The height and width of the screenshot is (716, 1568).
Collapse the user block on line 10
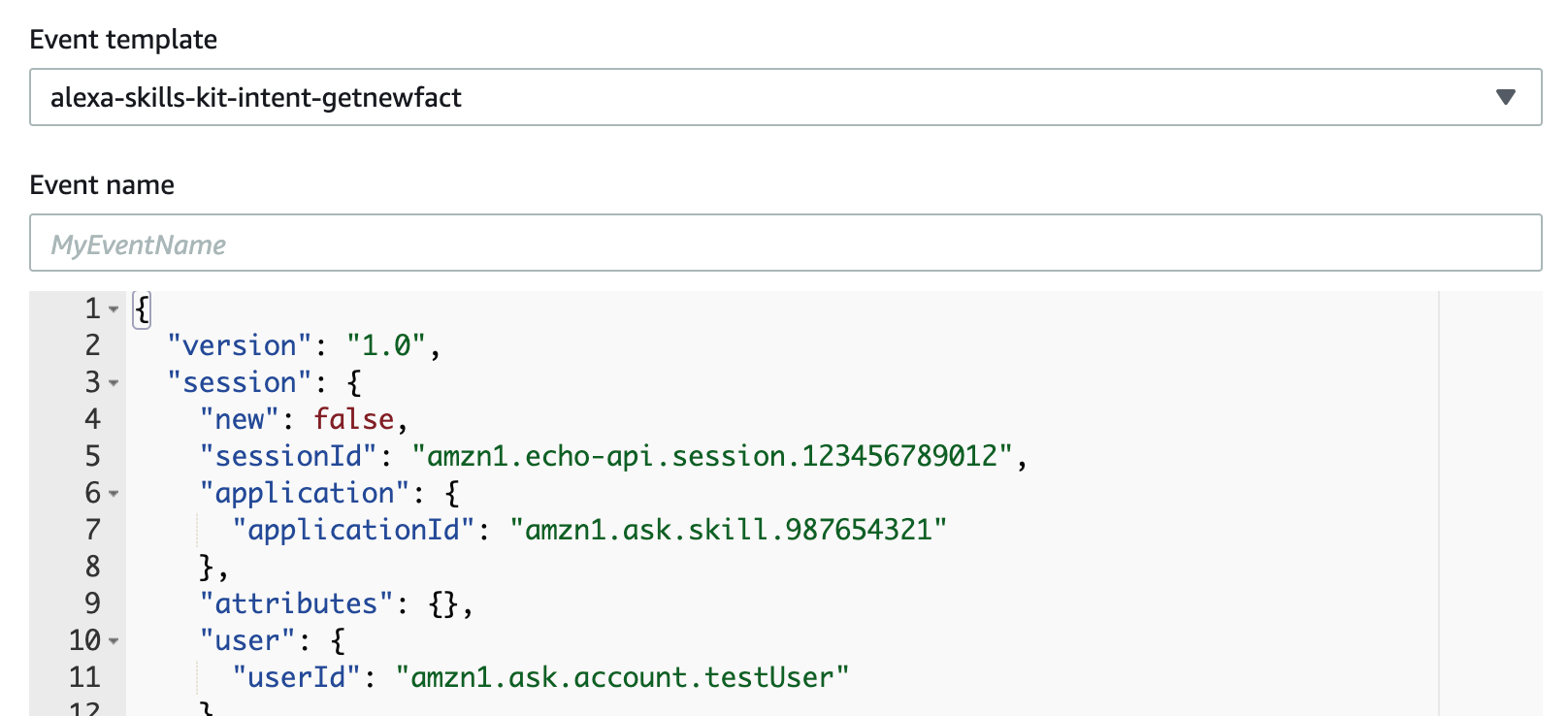coord(114,641)
